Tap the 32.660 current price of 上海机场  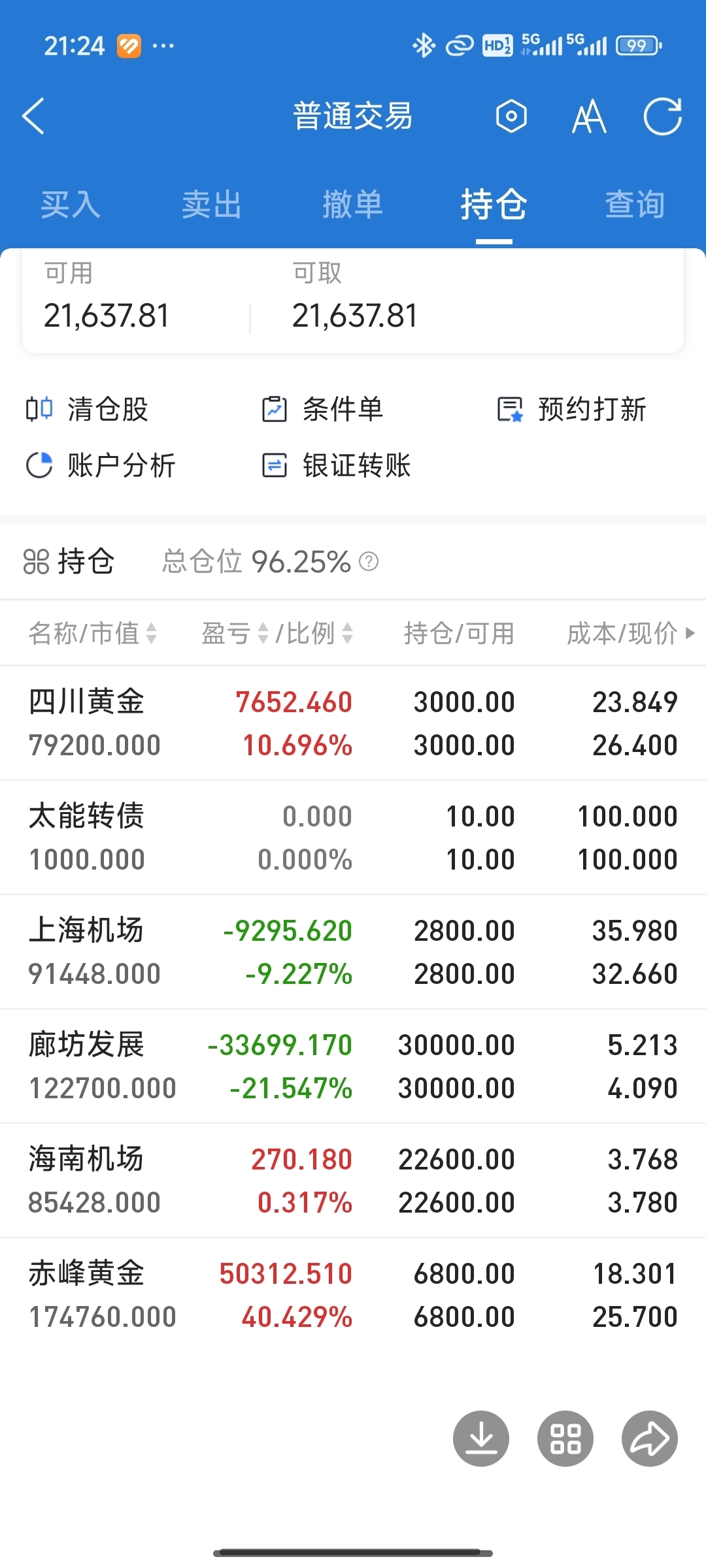(635, 974)
